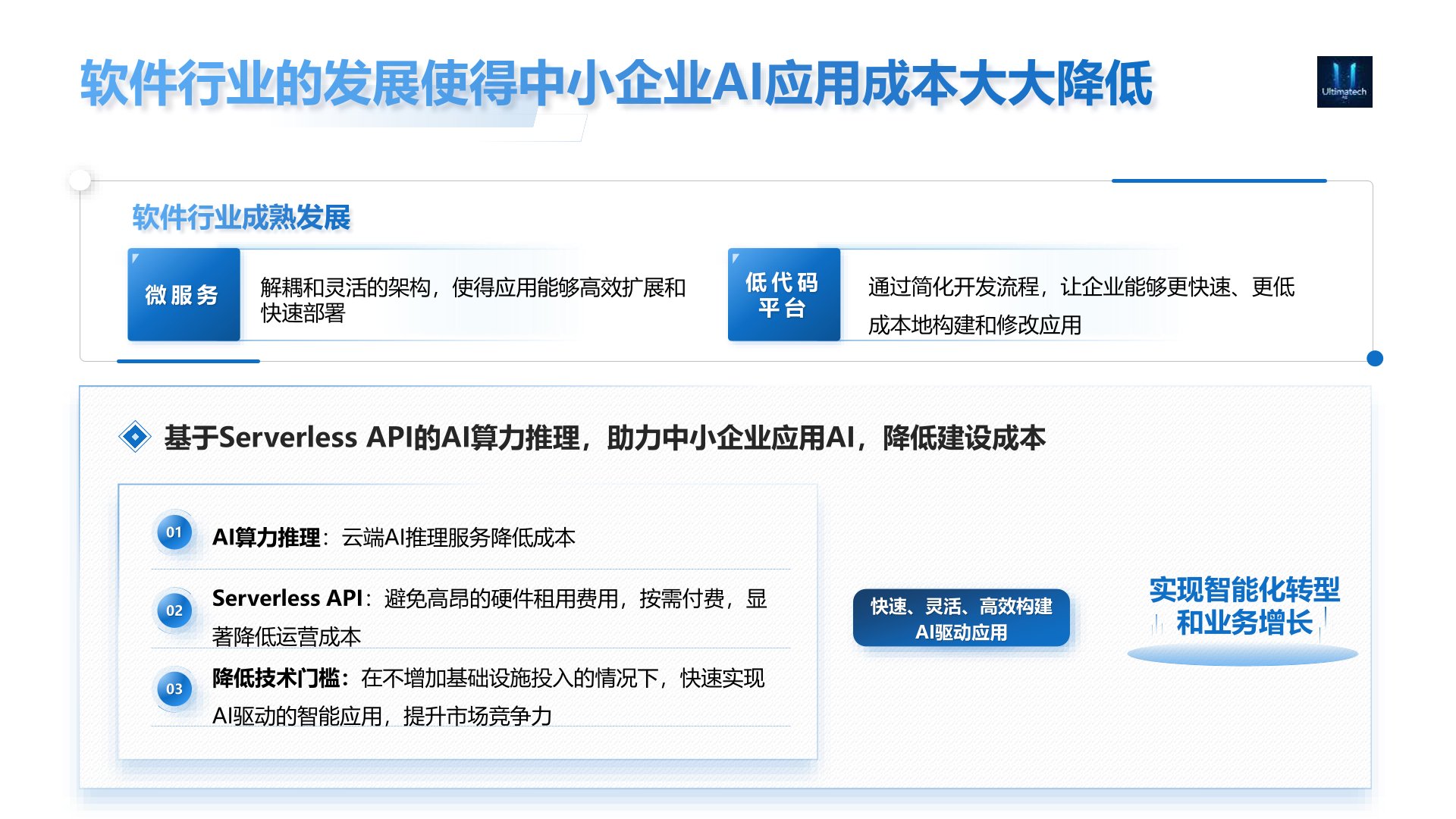Click the 01 numbered circle badge

coord(174,532)
